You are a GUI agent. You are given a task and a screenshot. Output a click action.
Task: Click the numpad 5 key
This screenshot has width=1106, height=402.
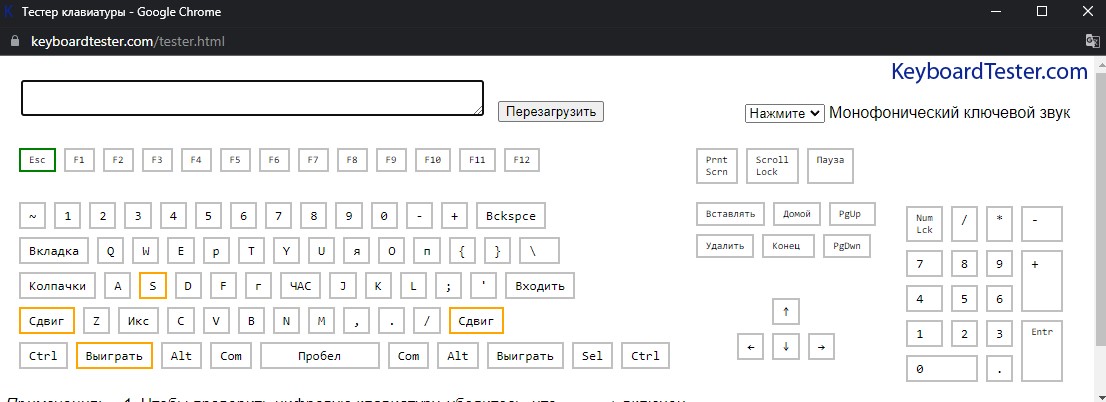coord(964,298)
